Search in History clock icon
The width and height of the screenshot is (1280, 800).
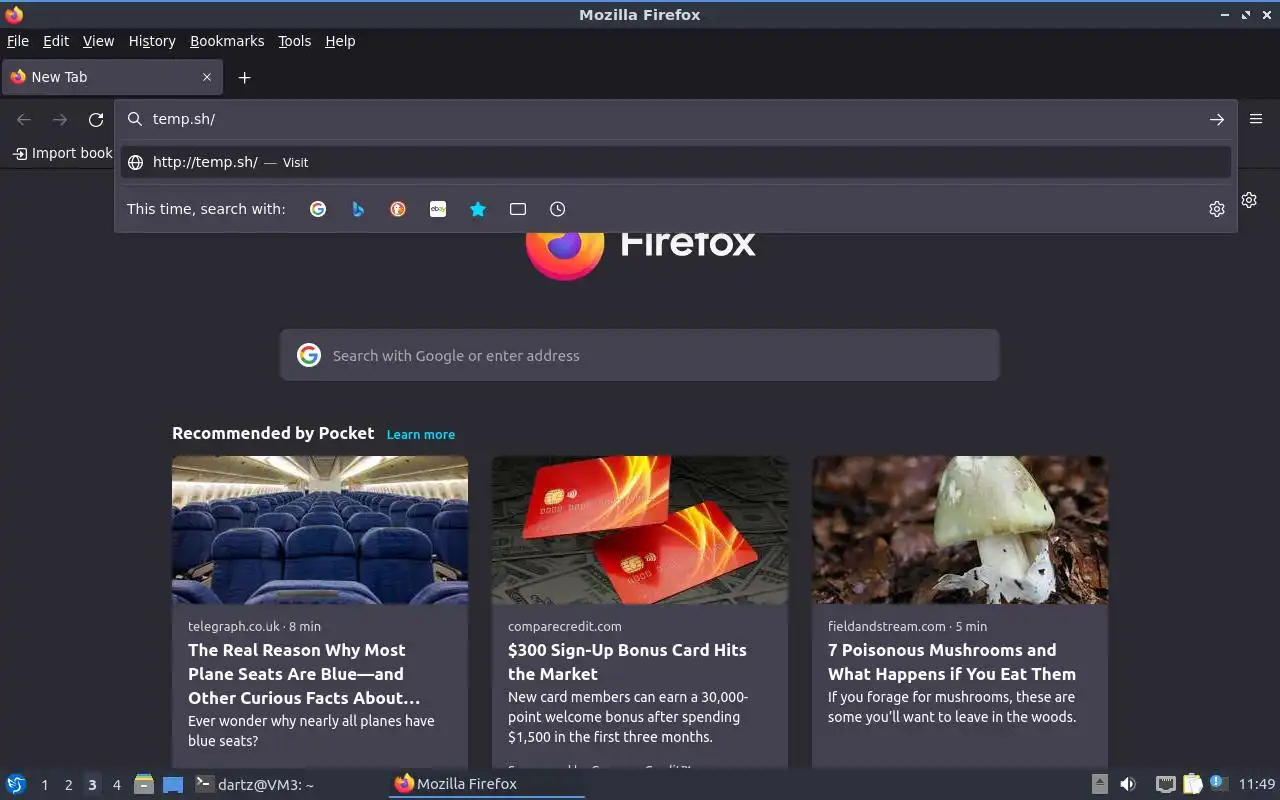(558, 209)
